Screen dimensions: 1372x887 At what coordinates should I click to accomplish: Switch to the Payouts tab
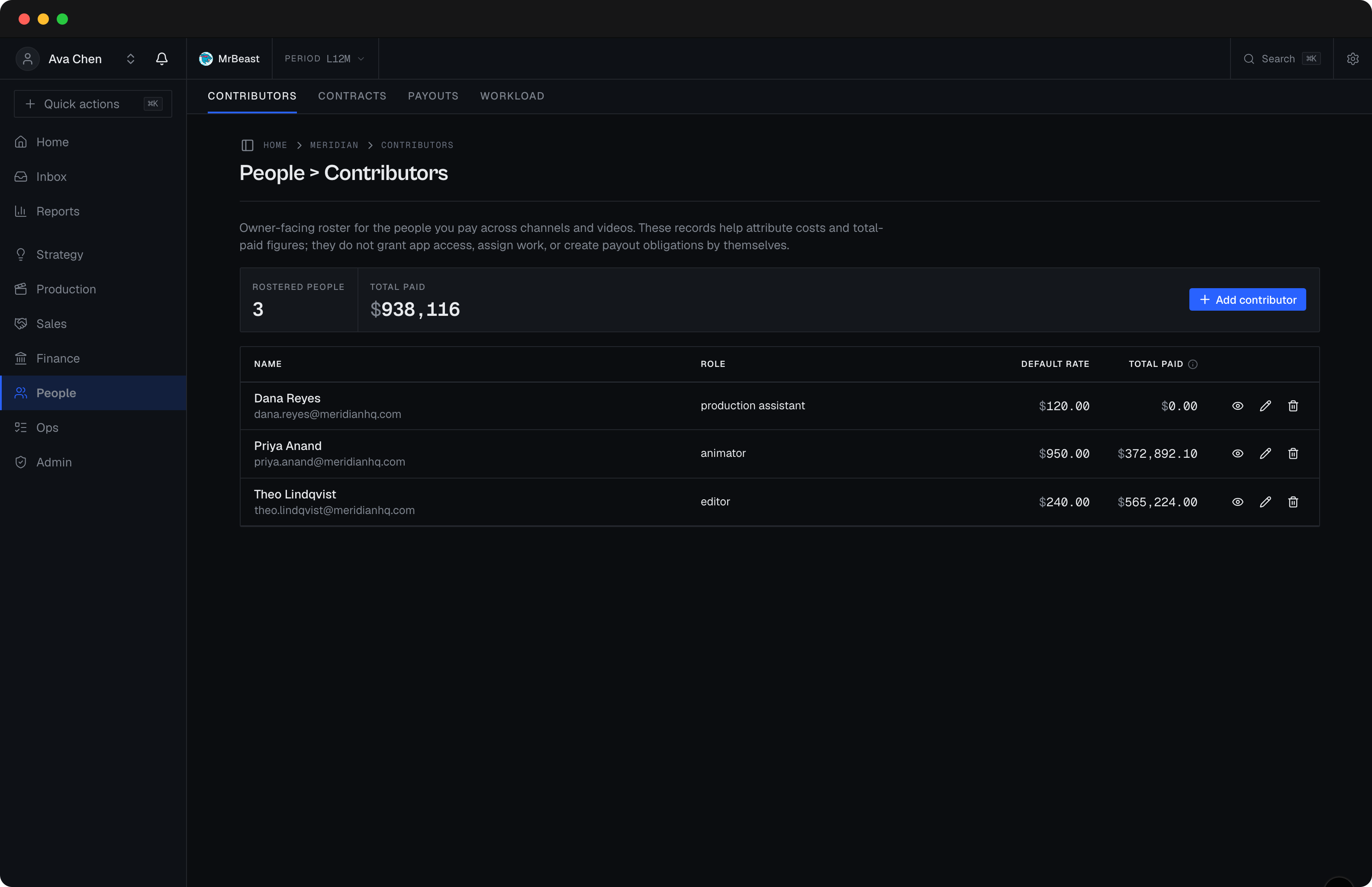point(433,96)
